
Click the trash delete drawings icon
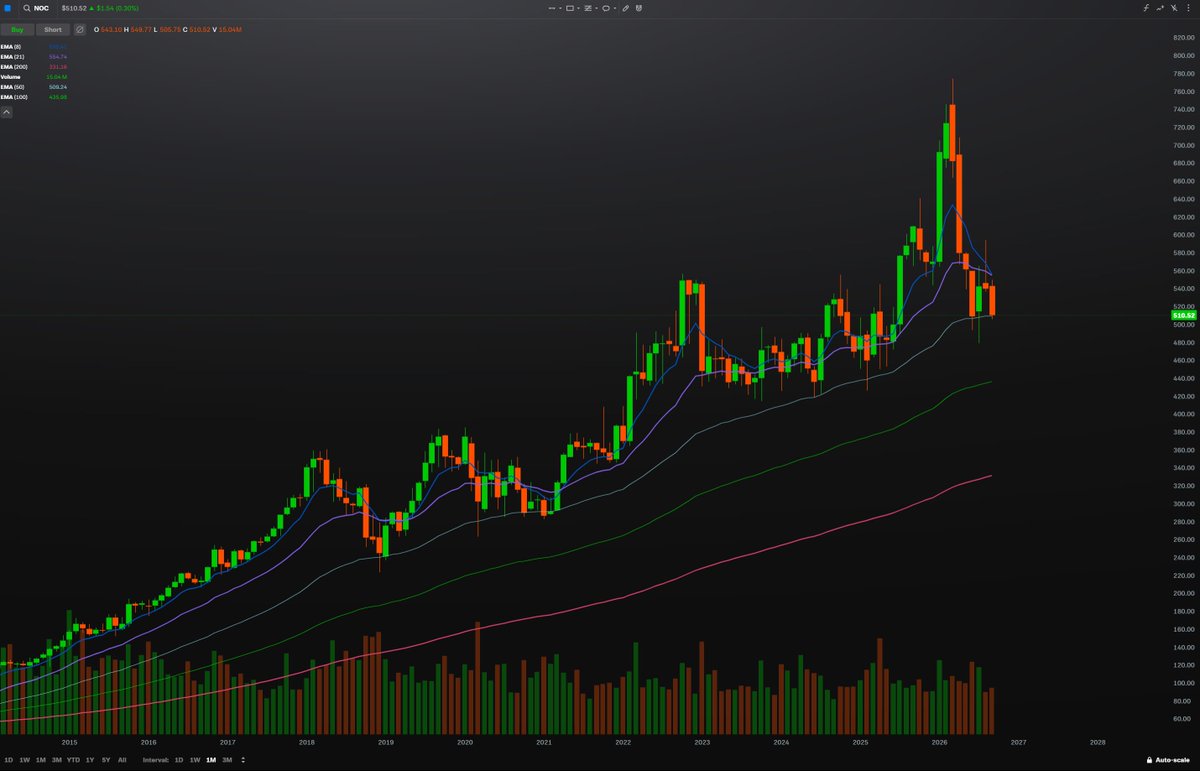tap(638, 8)
